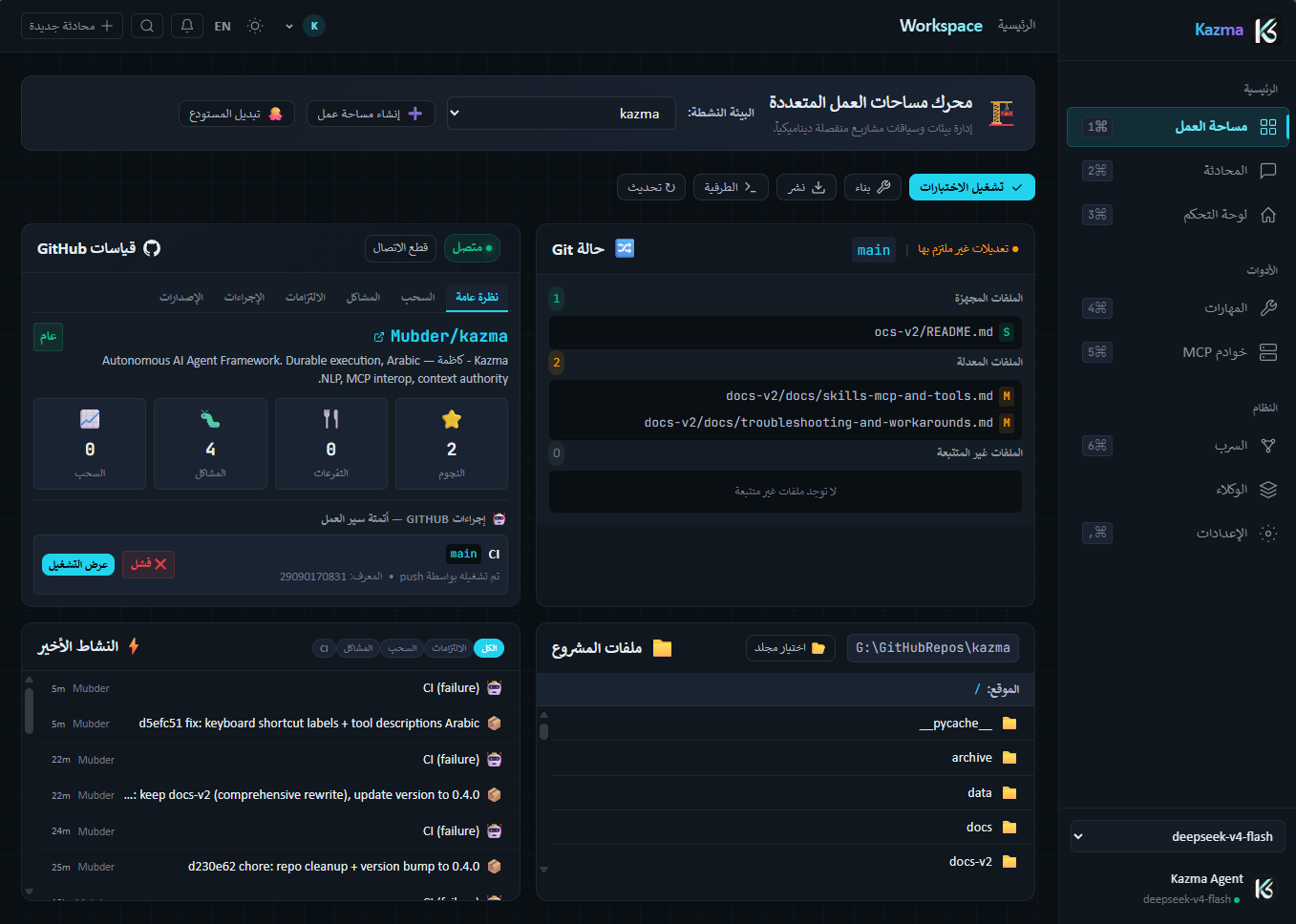
Task: Filter activity by الالتزامات chip
Action: (x=449, y=648)
